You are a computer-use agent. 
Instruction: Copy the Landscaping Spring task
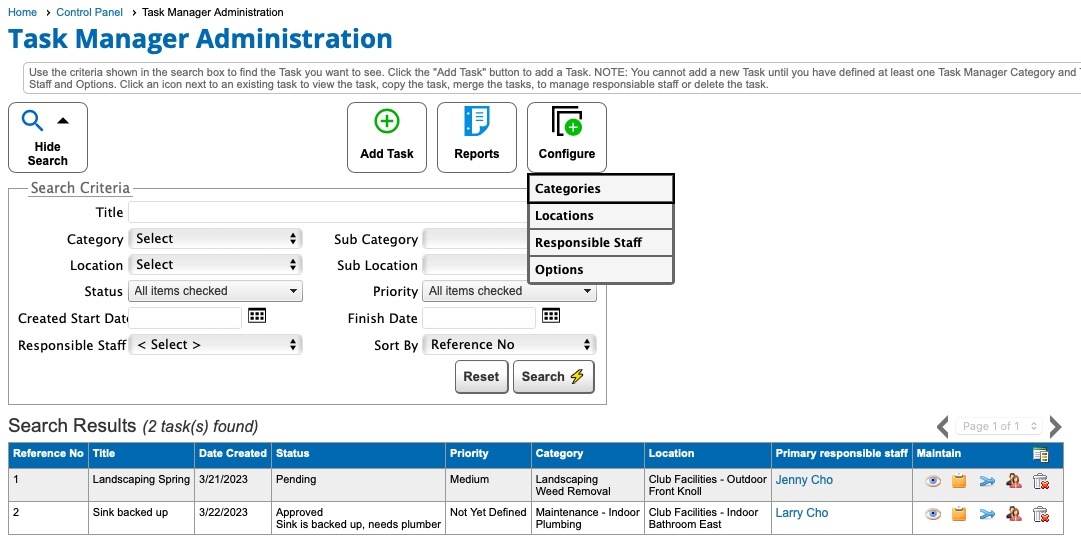click(959, 481)
